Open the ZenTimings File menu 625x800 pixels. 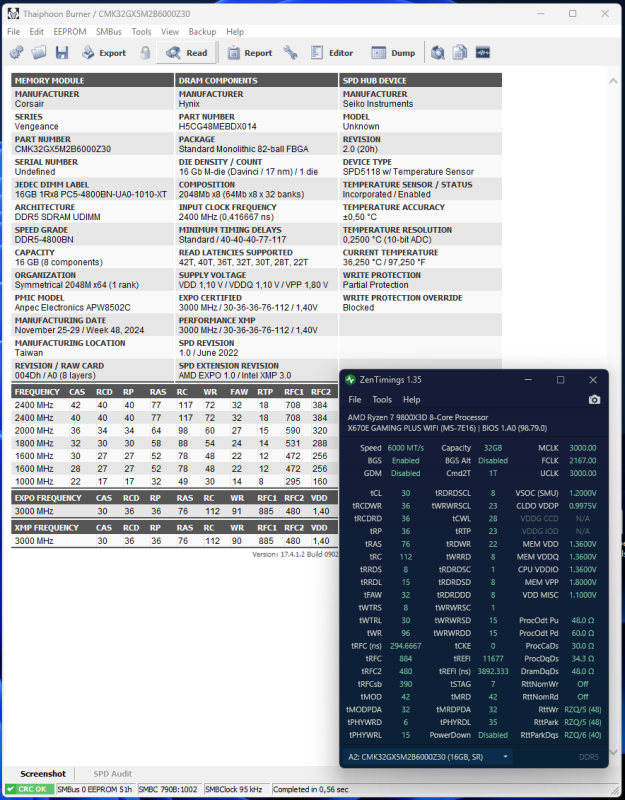pyautogui.click(x=355, y=399)
